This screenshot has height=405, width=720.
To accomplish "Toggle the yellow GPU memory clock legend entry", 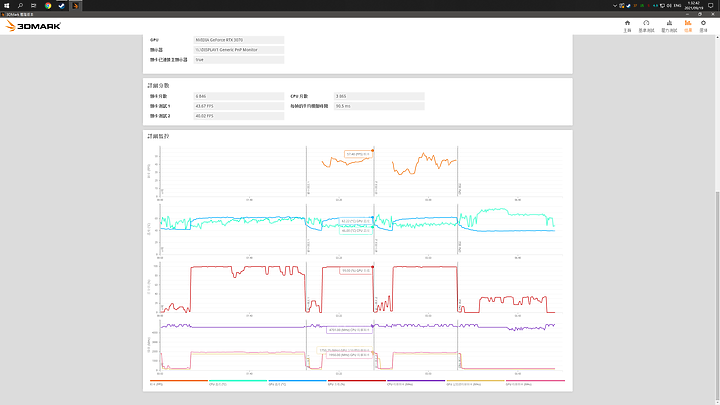I will tap(475, 382).
